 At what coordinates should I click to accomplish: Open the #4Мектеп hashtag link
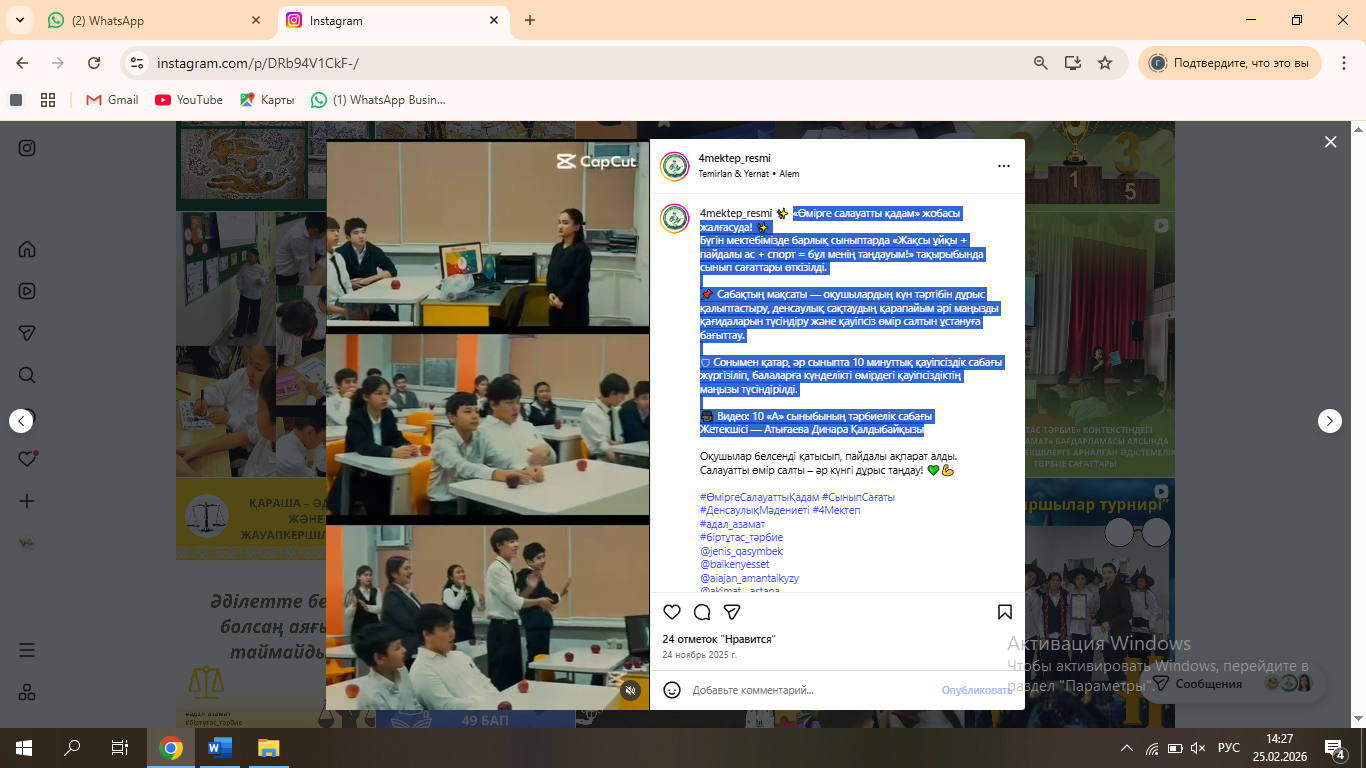(x=836, y=510)
